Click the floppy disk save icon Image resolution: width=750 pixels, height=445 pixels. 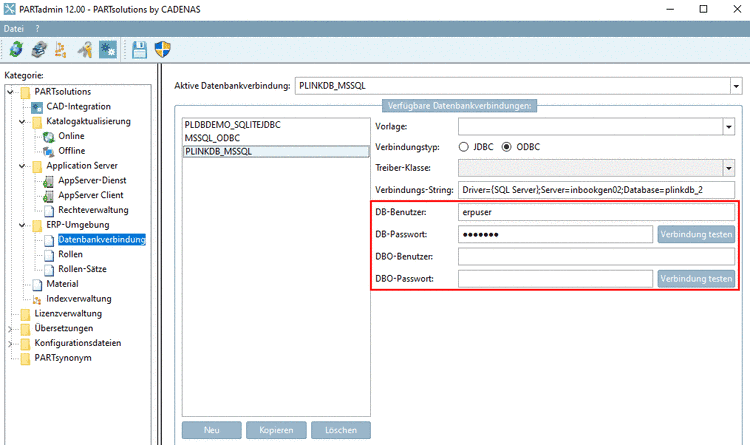[139, 49]
